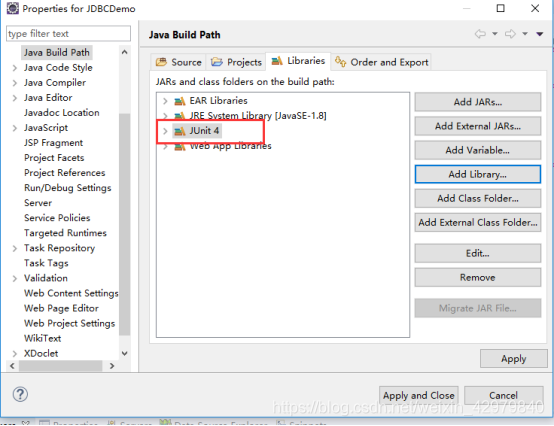Select Run/Debug Settings
554x426 pixels.
click(x=67, y=188)
